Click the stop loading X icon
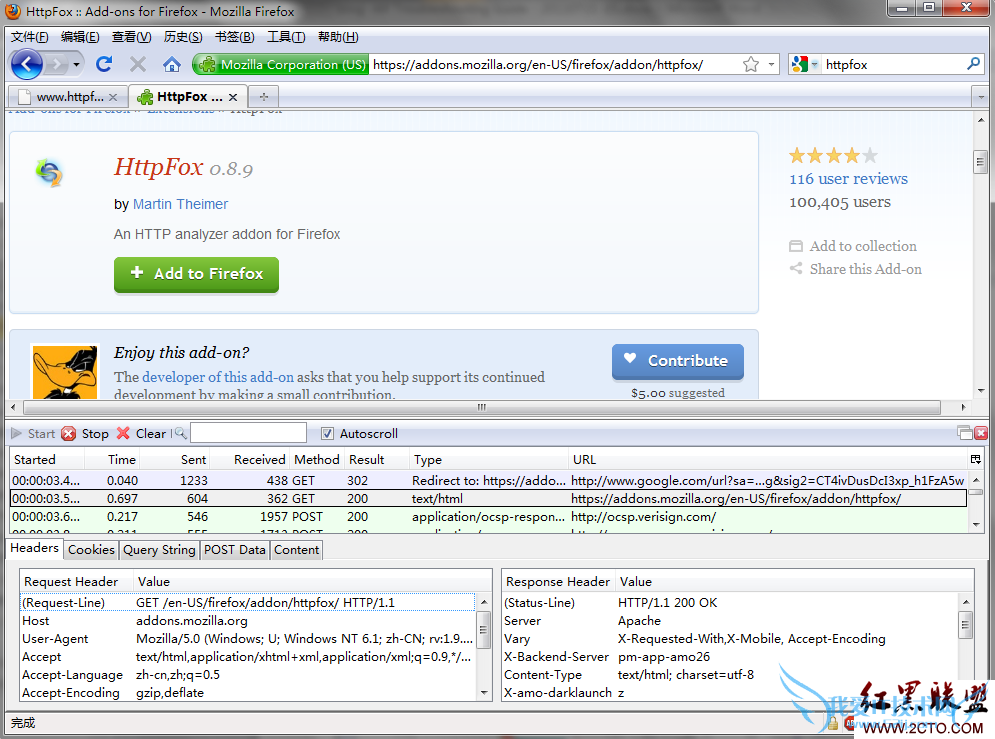Viewport: 995px width, 739px height. 138,64
